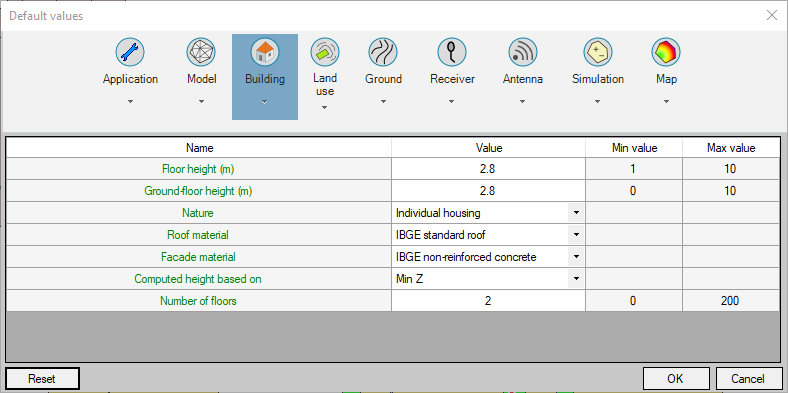Click Max value 10 for Ground-floor height

(x=731, y=191)
